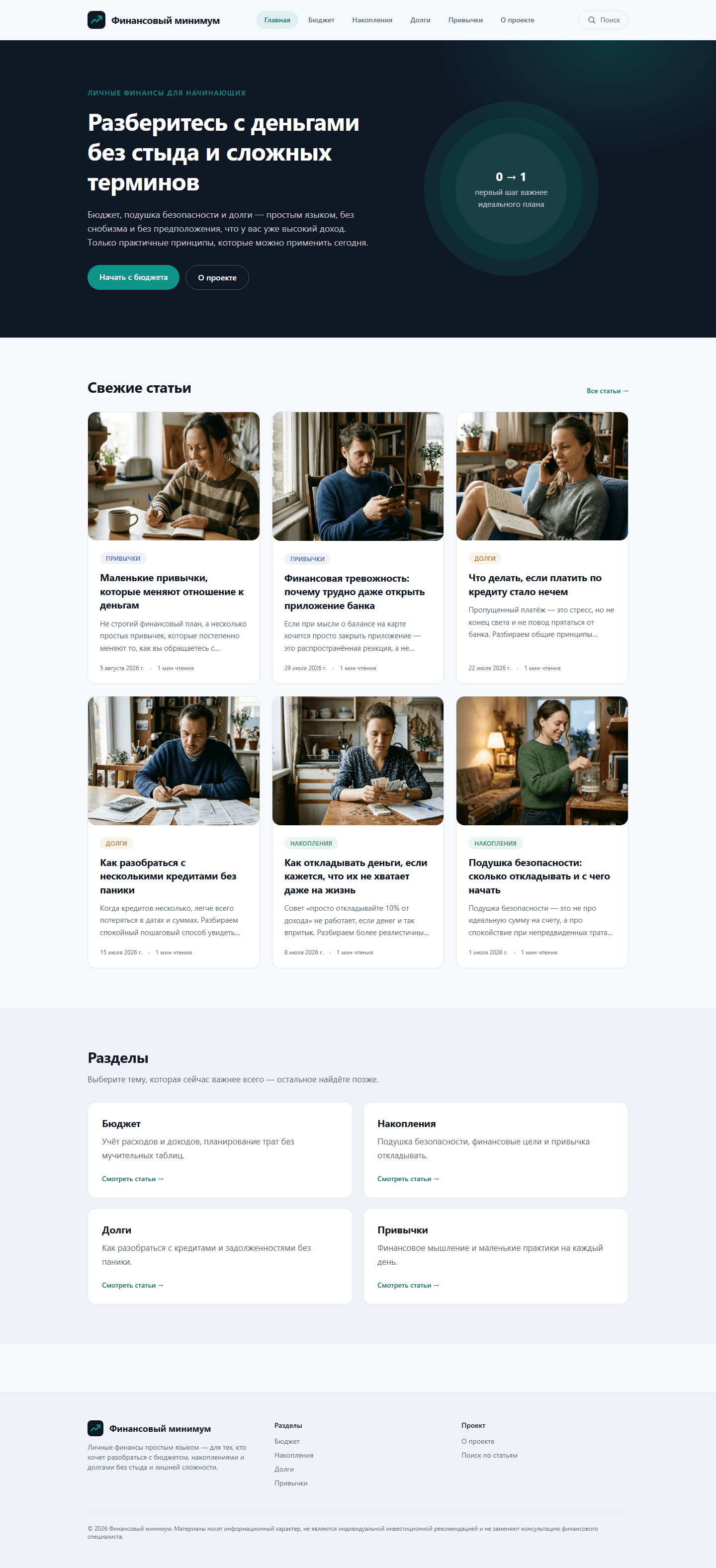Viewport: 716px width, 1568px height.
Task: Open thumbnail of woman with savings jar
Action: pyautogui.click(x=542, y=761)
